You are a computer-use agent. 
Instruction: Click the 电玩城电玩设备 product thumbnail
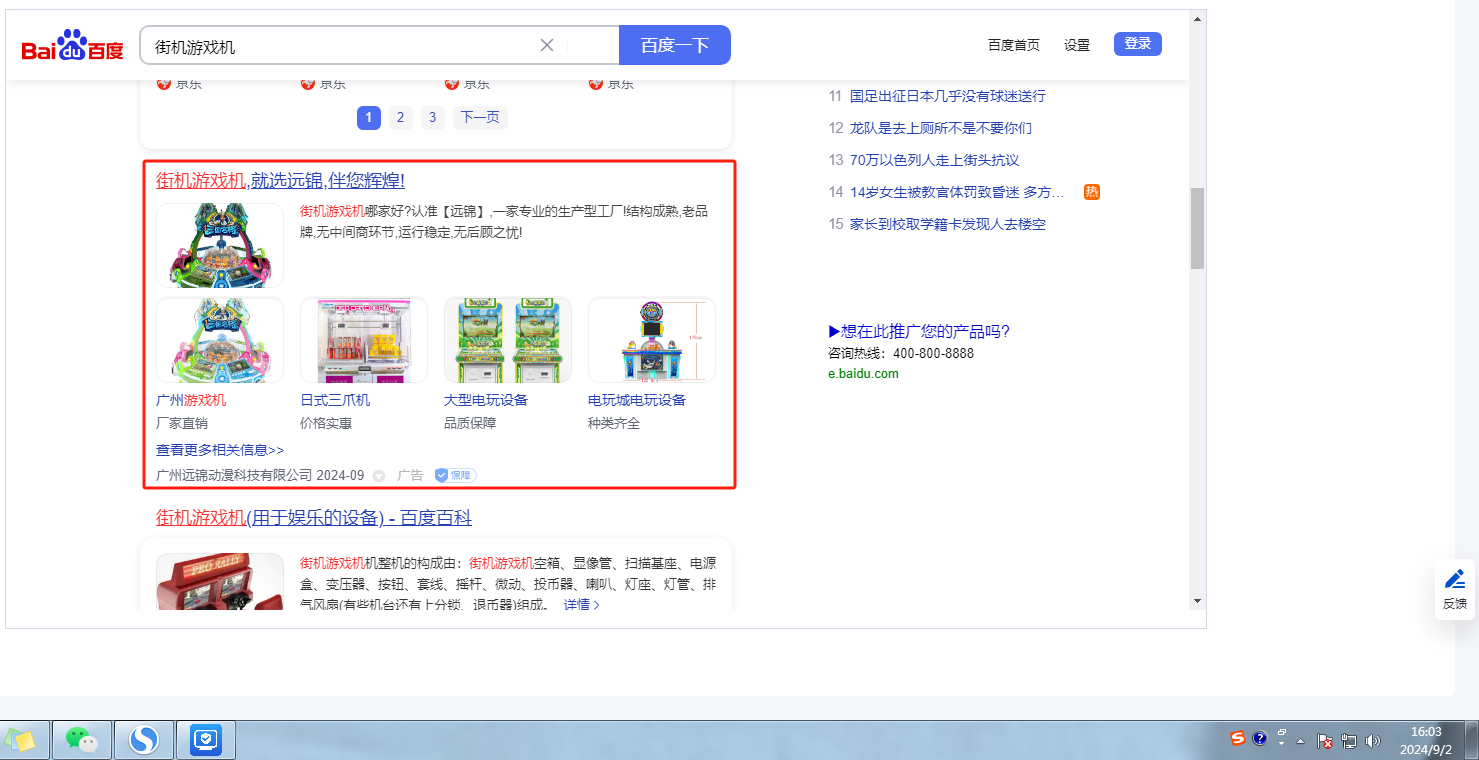coord(652,340)
